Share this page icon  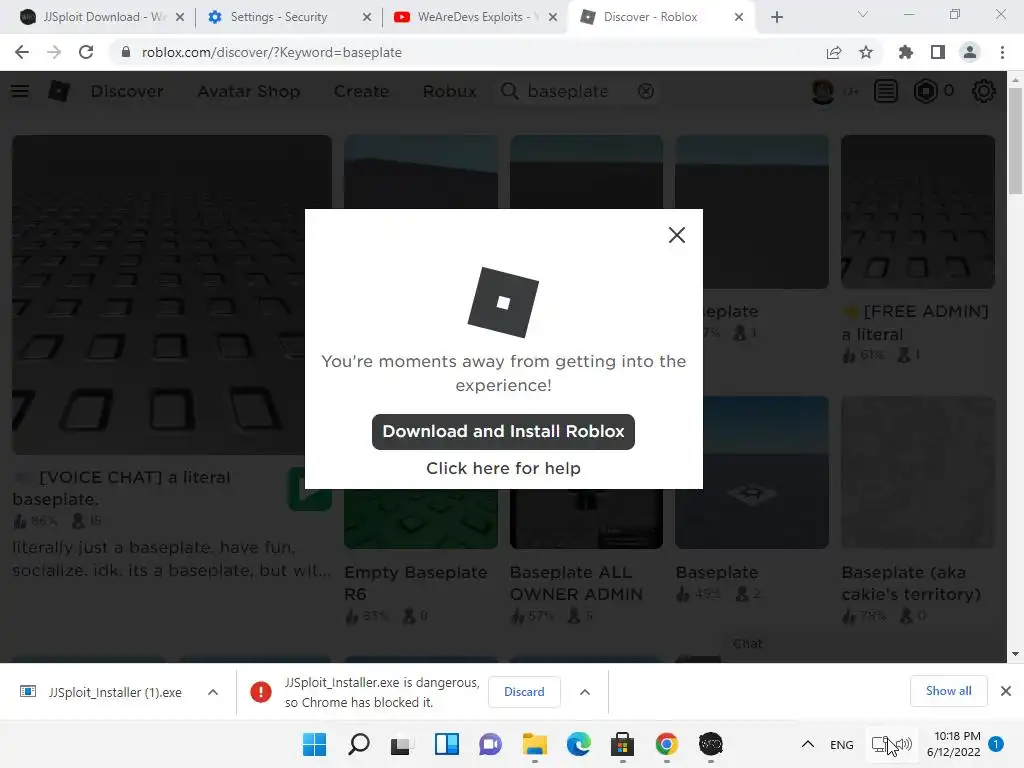point(834,52)
